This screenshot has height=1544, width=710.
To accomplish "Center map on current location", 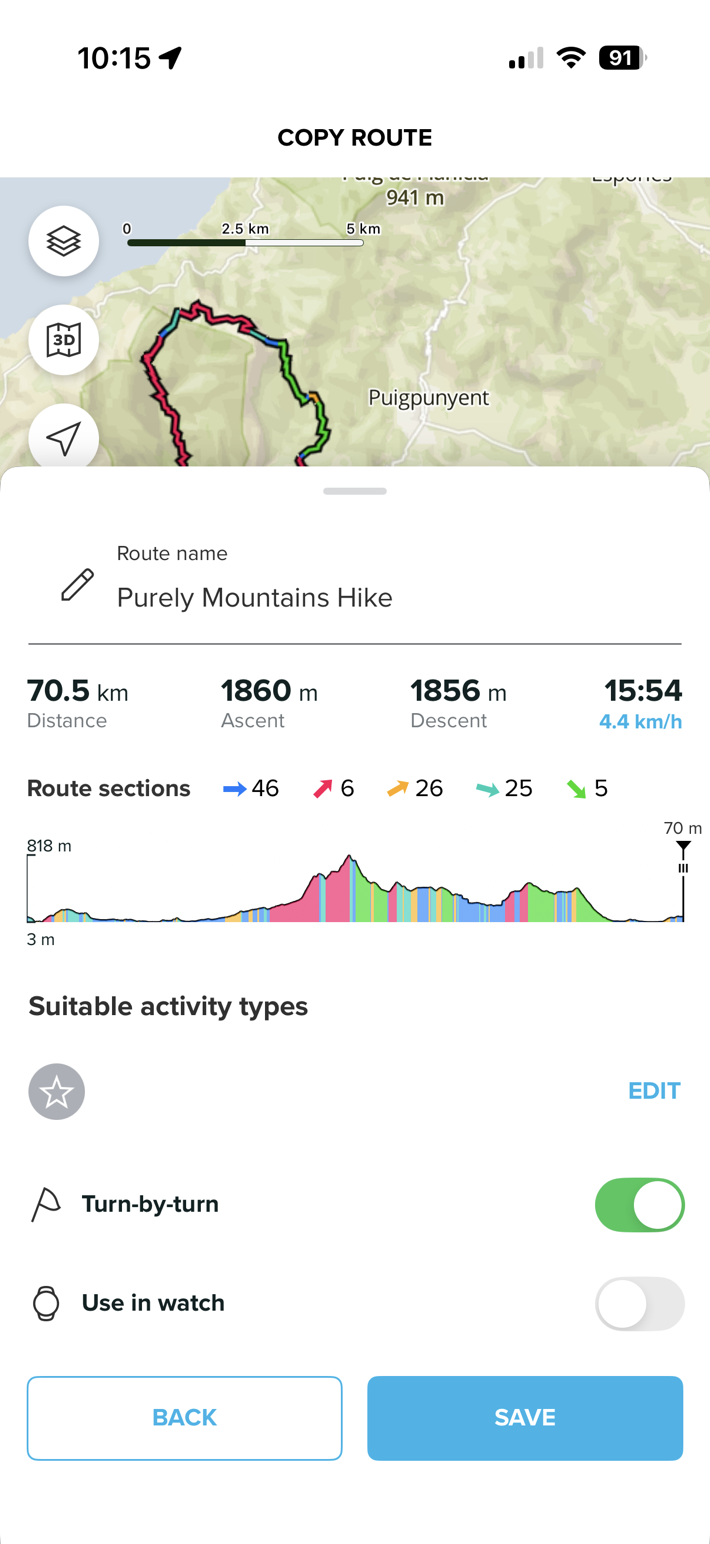I will tap(64, 438).
